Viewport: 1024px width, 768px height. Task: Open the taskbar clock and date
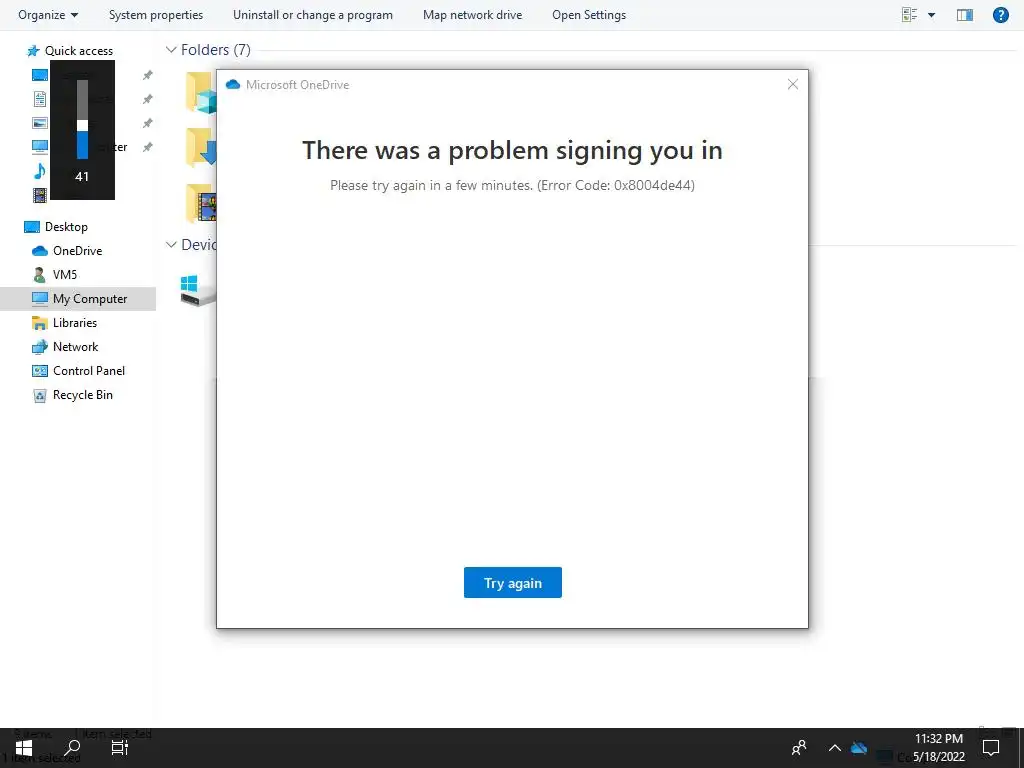pos(938,748)
